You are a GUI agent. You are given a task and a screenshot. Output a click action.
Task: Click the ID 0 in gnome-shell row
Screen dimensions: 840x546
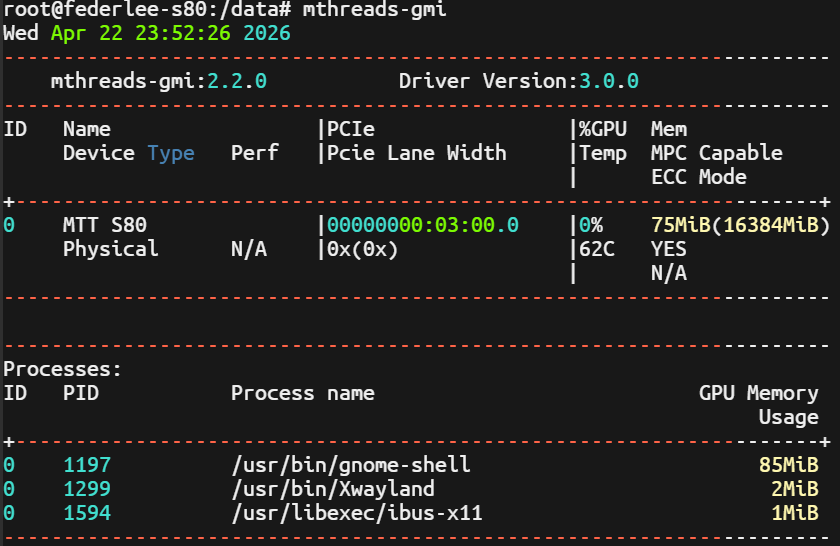[x=9, y=465]
